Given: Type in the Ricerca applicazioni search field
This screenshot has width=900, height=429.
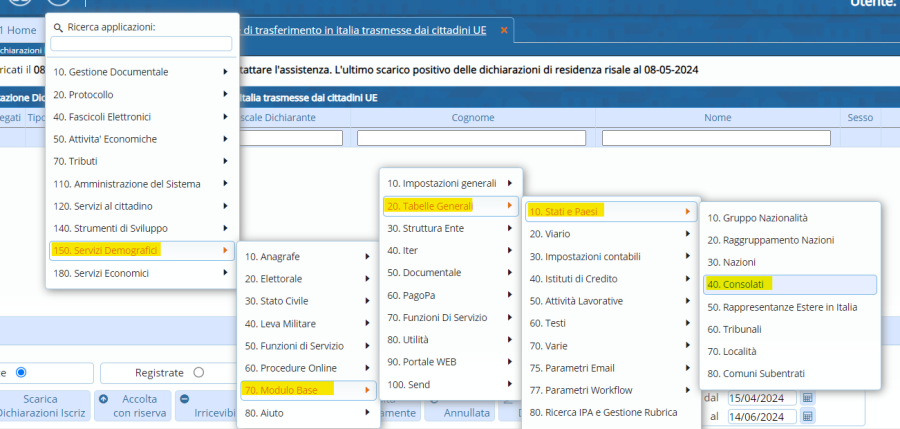Looking at the screenshot, I should [141, 43].
